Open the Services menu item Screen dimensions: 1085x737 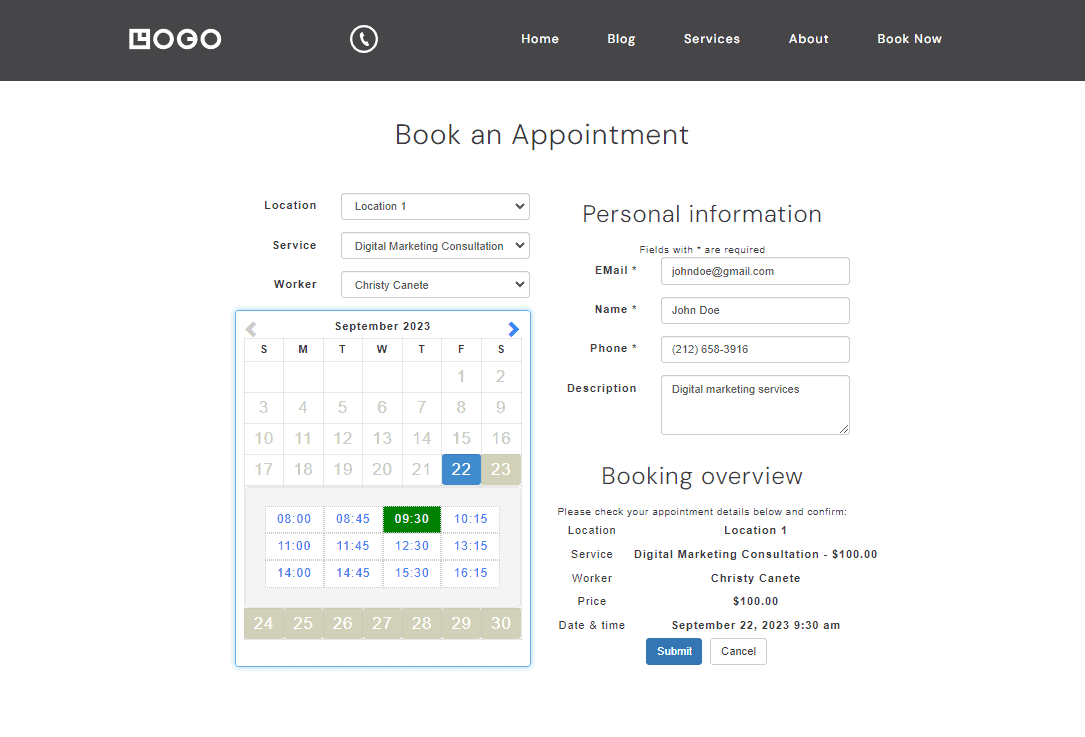tap(712, 39)
